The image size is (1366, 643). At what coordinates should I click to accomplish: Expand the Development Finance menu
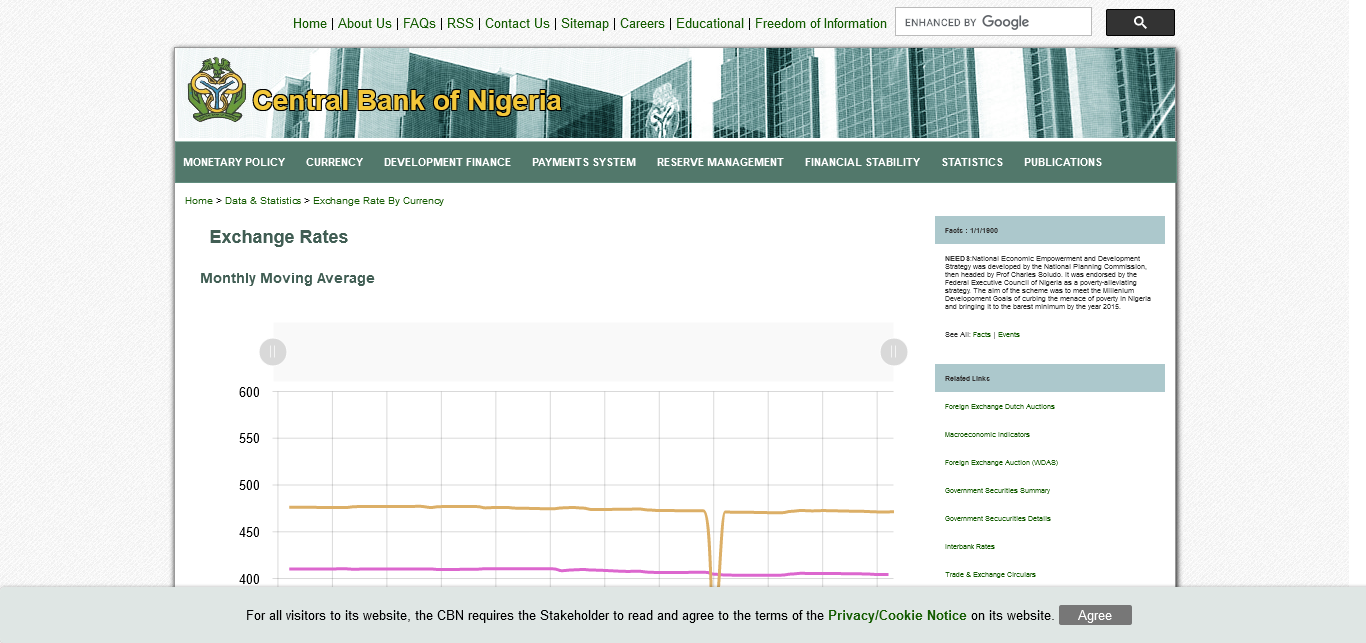tap(447, 162)
